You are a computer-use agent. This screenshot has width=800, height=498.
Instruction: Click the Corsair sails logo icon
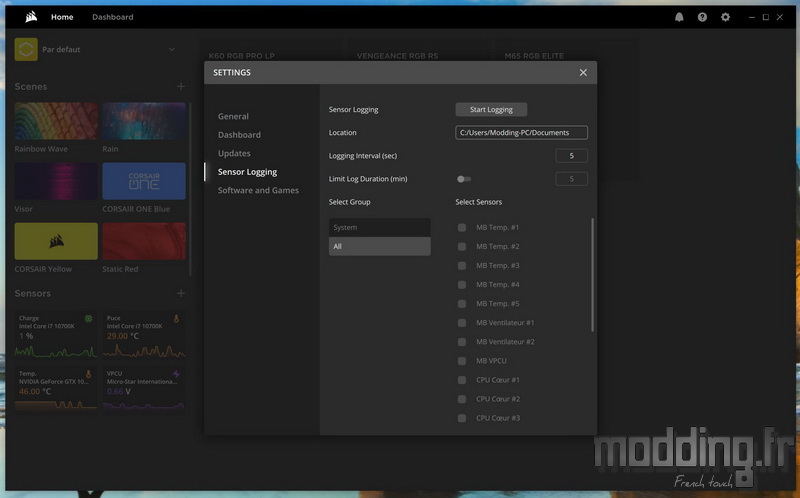(31, 17)
